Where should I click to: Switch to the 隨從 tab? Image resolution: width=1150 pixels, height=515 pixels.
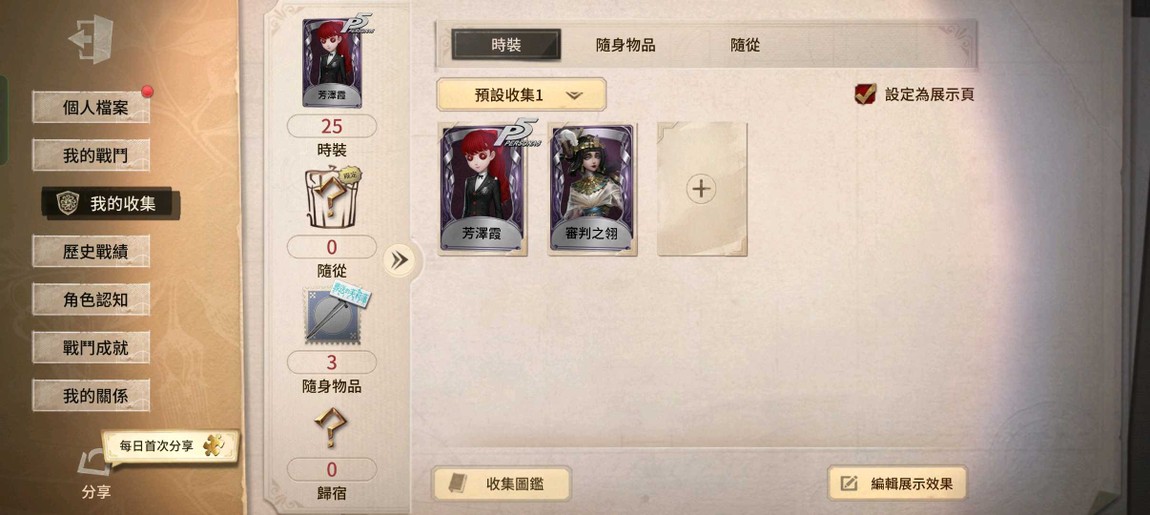745,45
